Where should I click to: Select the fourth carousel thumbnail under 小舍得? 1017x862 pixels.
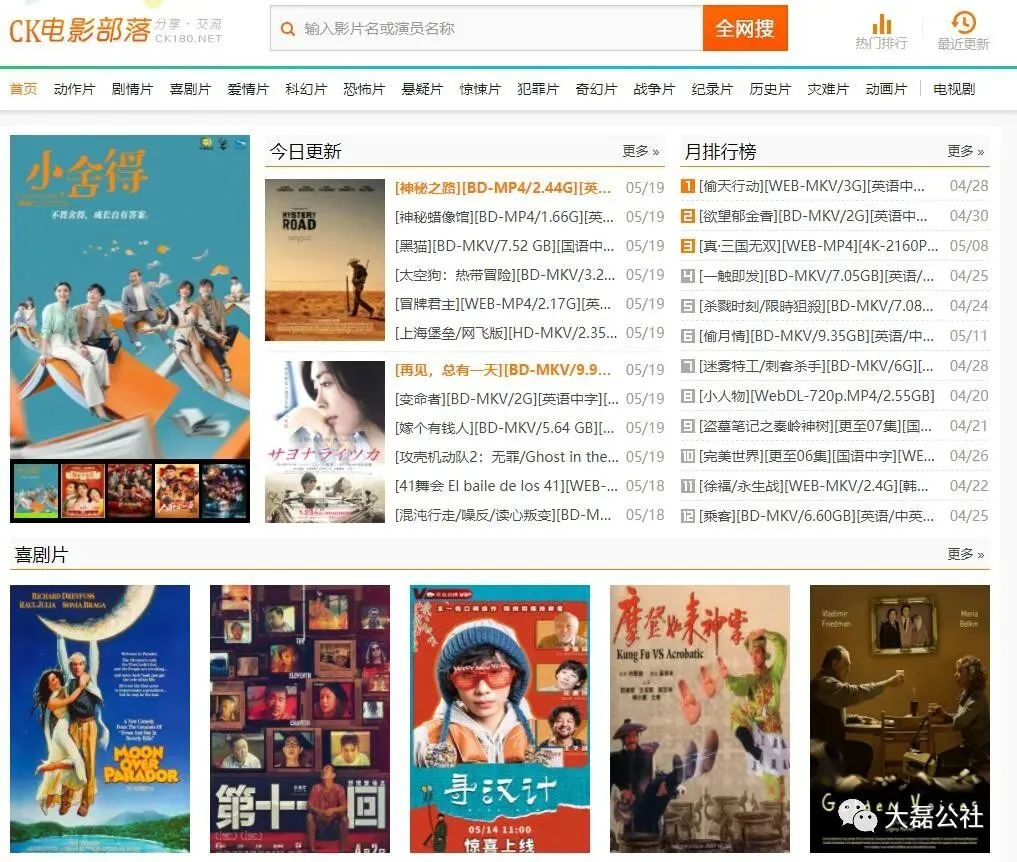click(x=177, y=490)
